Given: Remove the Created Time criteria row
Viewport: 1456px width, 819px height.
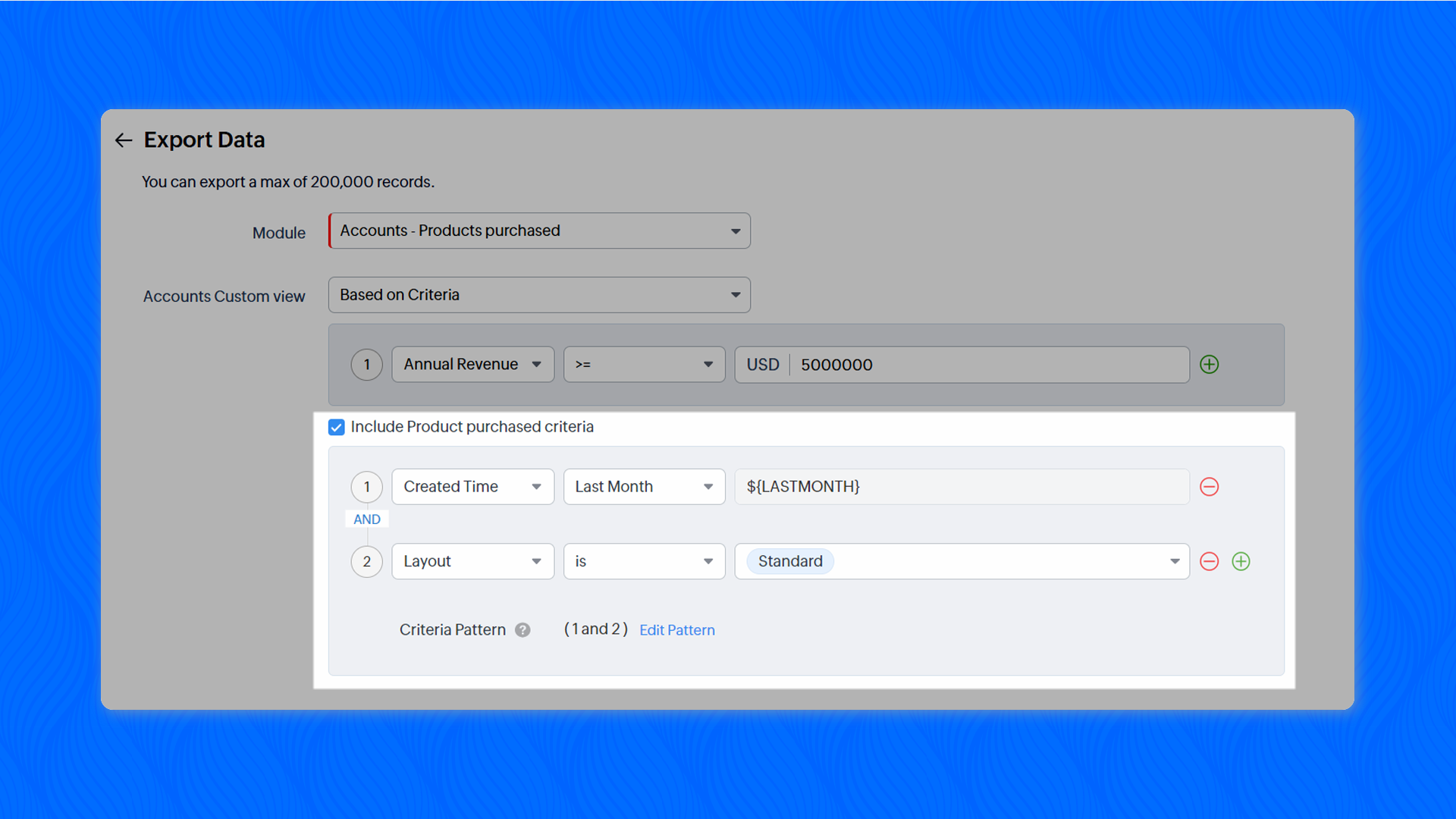Looking at the screenshot, I should [x=1210, y=487].
